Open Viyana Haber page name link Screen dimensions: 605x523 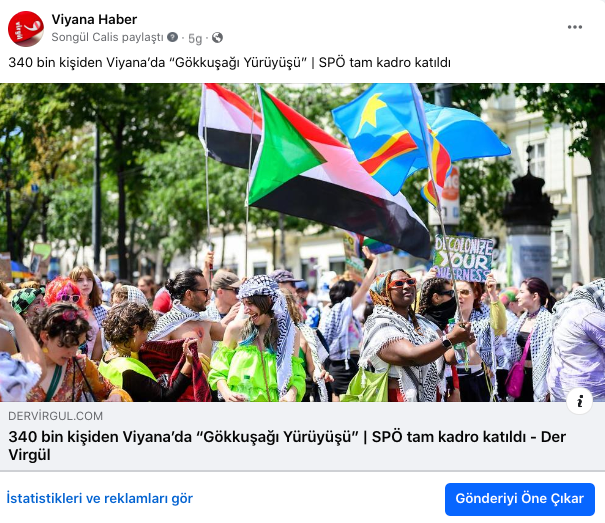[x=94, y=19]
